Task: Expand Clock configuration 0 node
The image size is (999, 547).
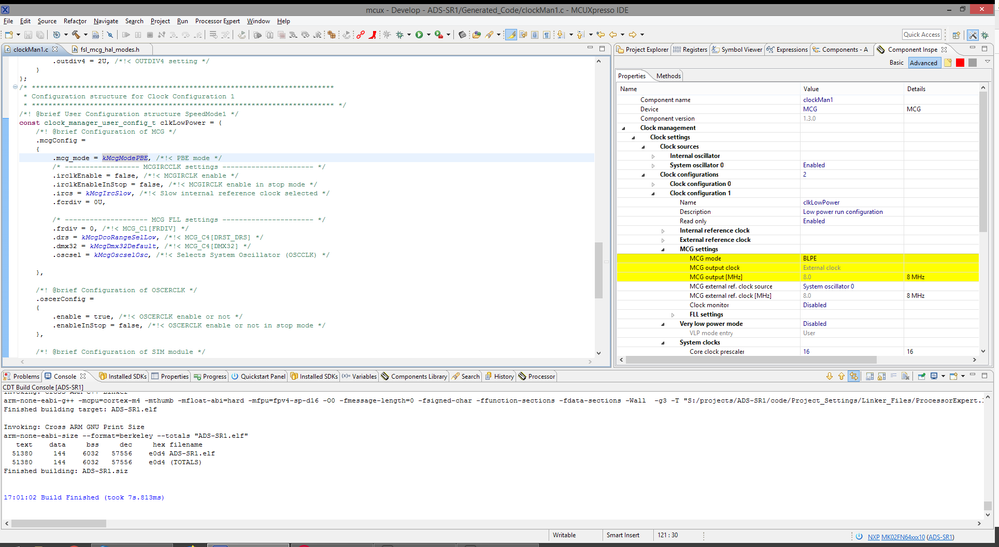Action: 653,184
